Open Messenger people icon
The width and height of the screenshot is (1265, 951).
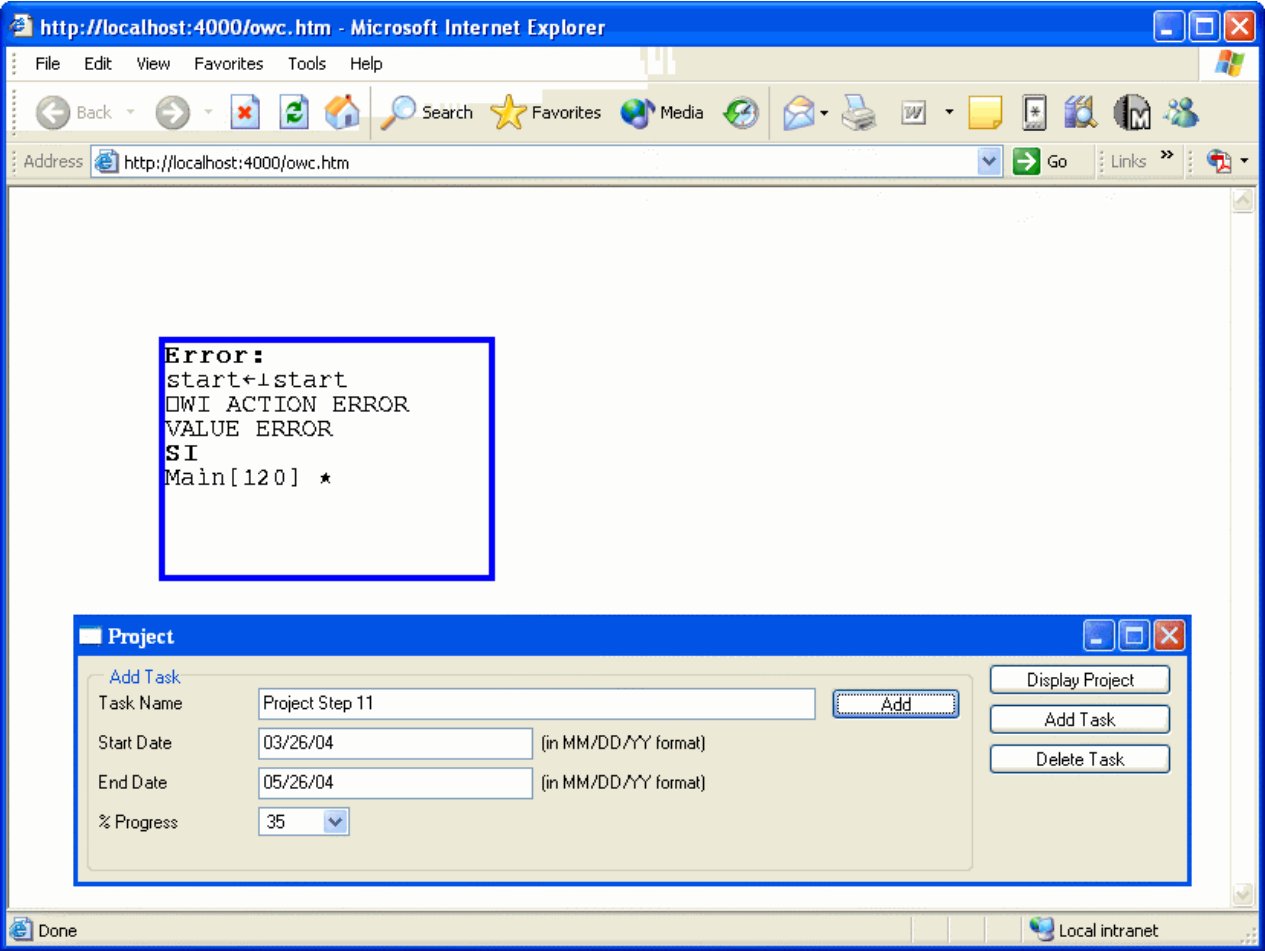point(1181,112)
